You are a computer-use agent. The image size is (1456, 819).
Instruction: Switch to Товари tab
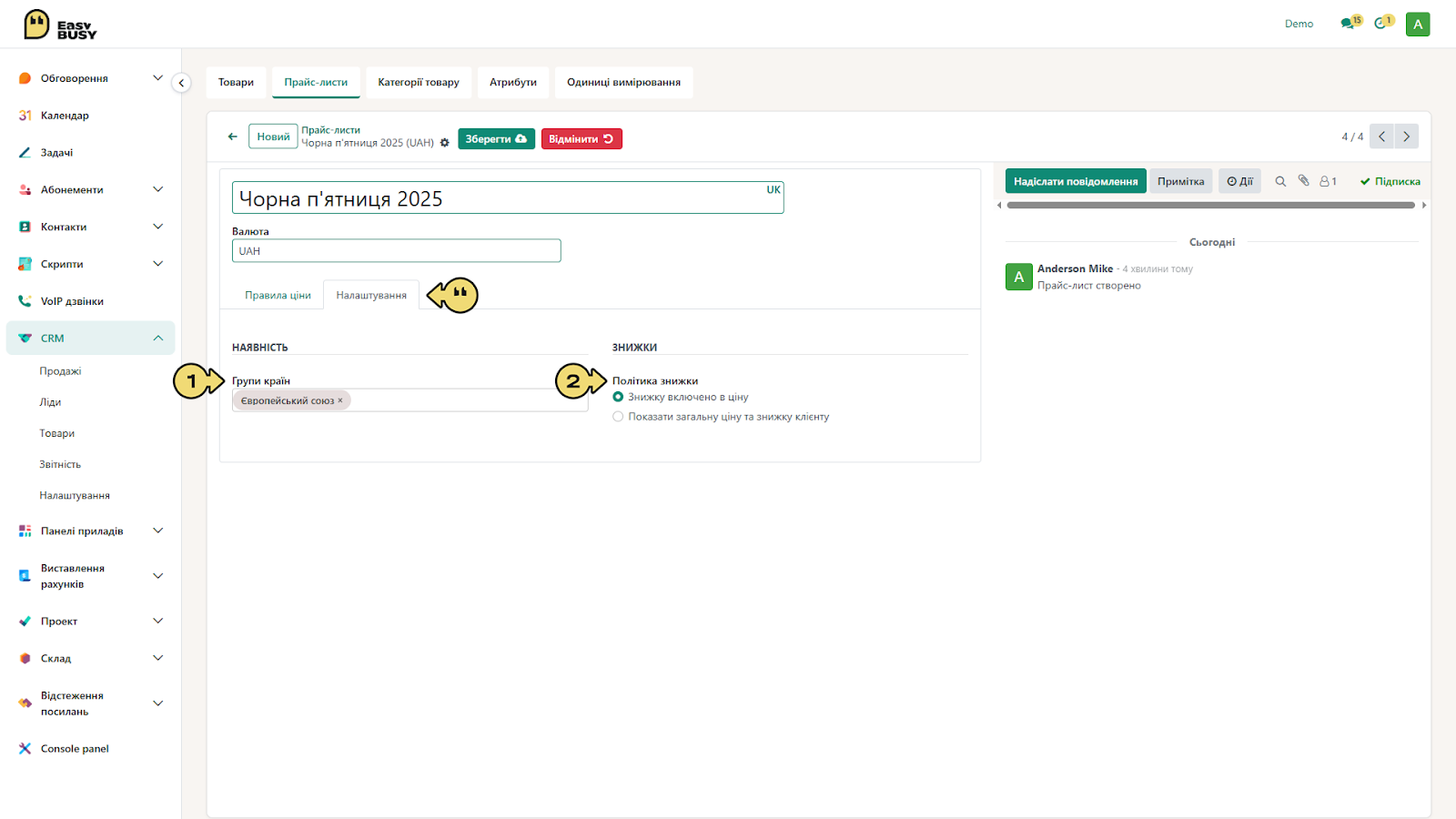click(236, 82)
